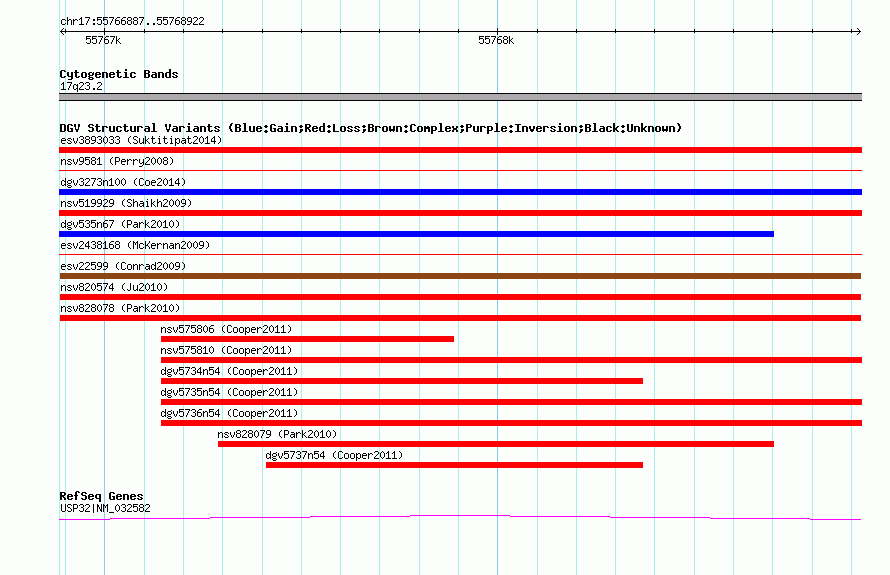Click DGV Structural Variants track title
890x575 pixels.
pos(371,128)
